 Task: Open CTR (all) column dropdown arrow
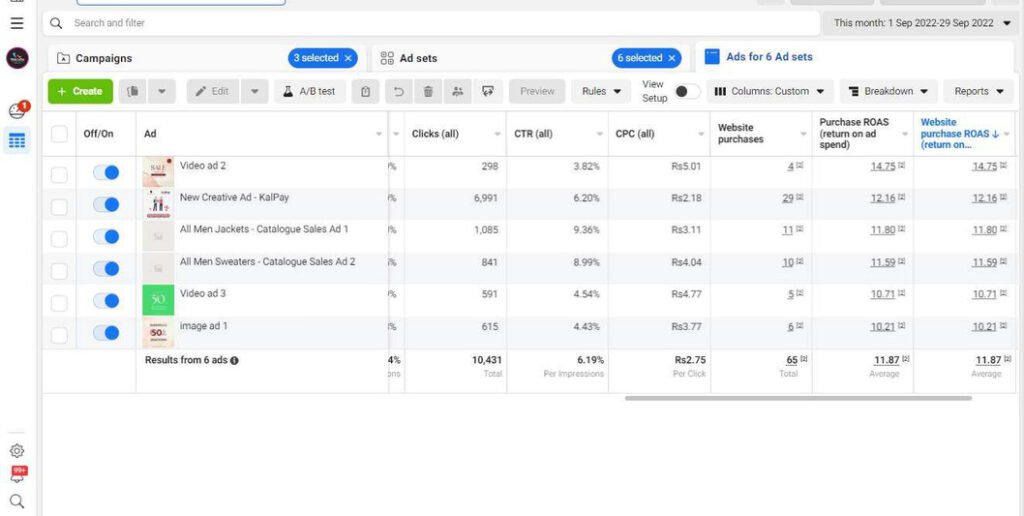[599, 134]
